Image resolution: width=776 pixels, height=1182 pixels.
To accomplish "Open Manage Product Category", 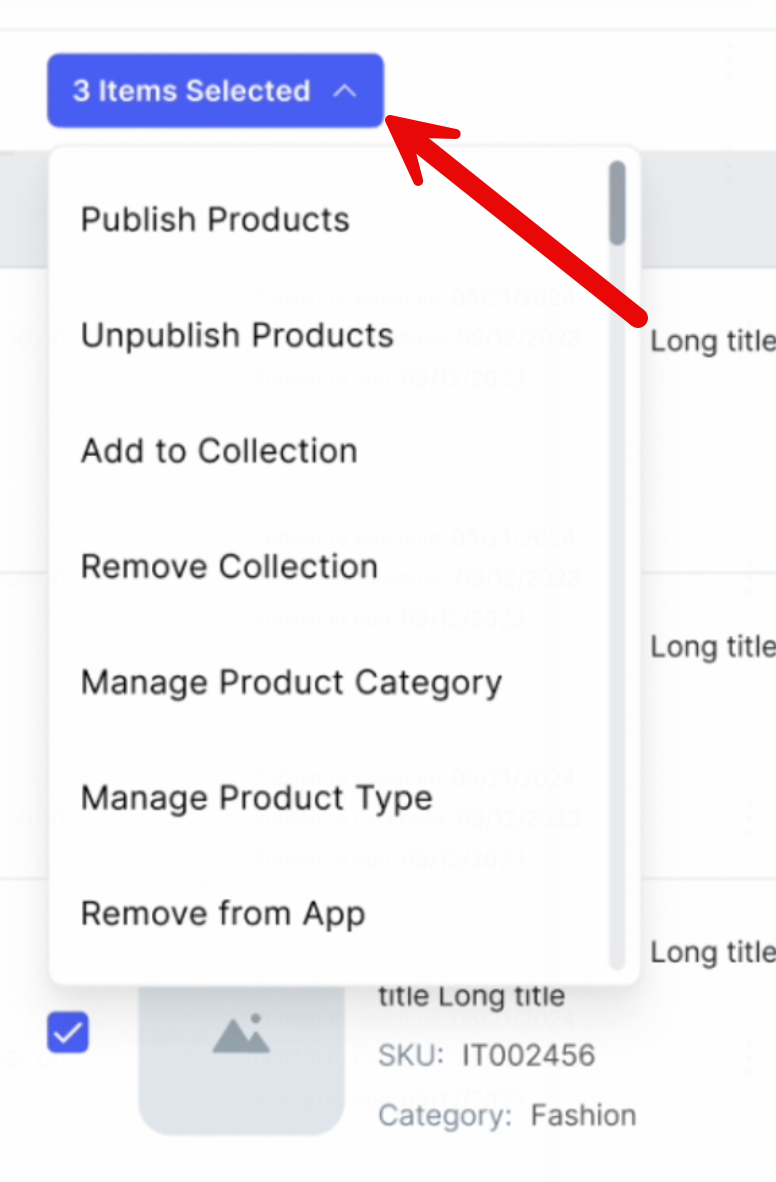I will (x=291, y=683).
